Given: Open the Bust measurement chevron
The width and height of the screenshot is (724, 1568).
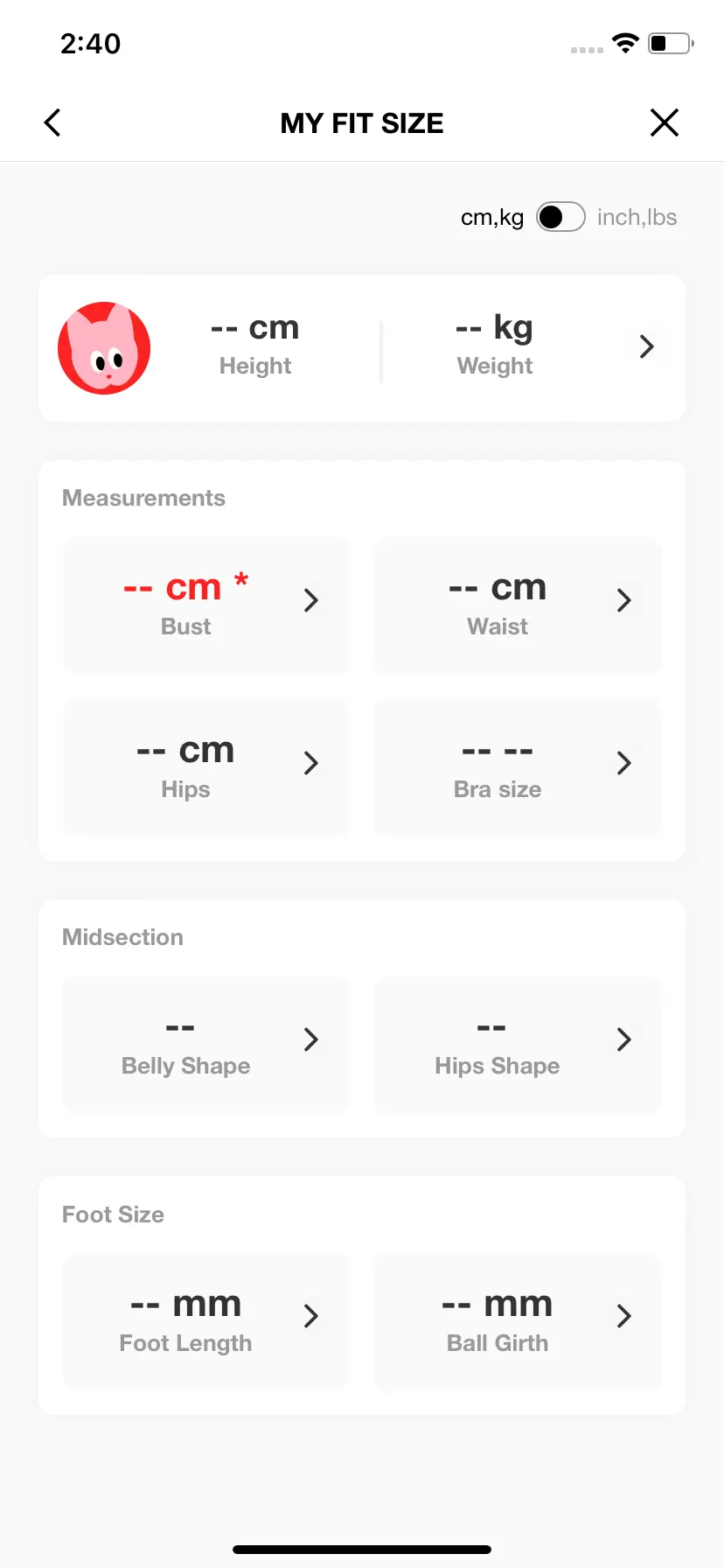Looking at the screenshot, I should (x=310, y=600).
